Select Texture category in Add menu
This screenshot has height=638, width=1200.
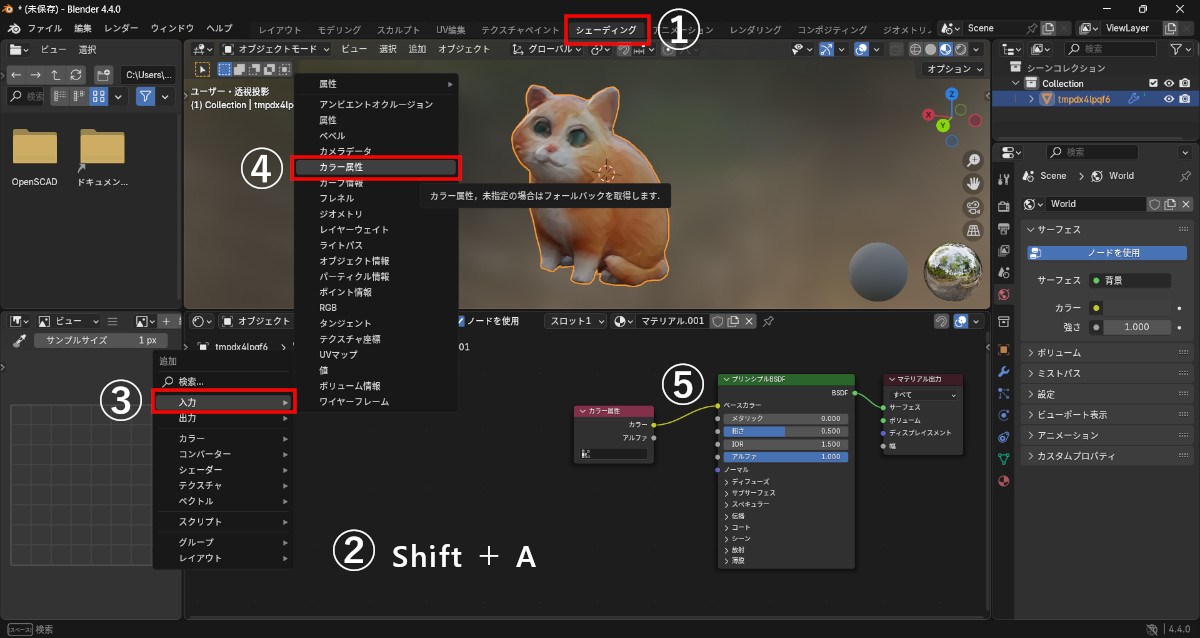223,485
